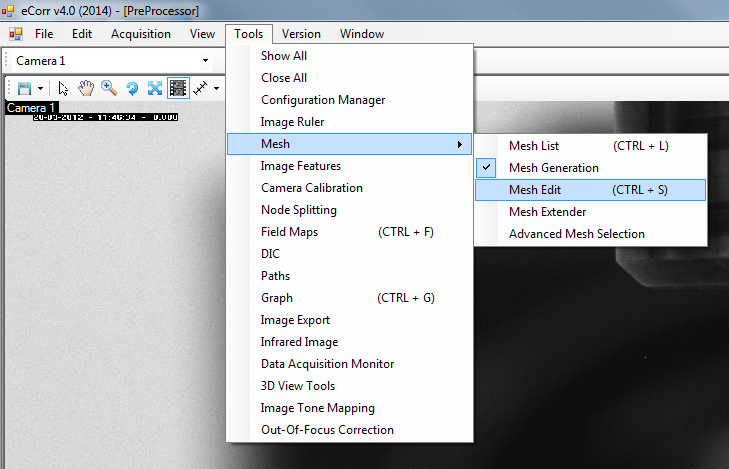This screenshot has height=469, width=729.
Task: Choose Mesh Edit in submenu
Action: click(x=590, y=190)
